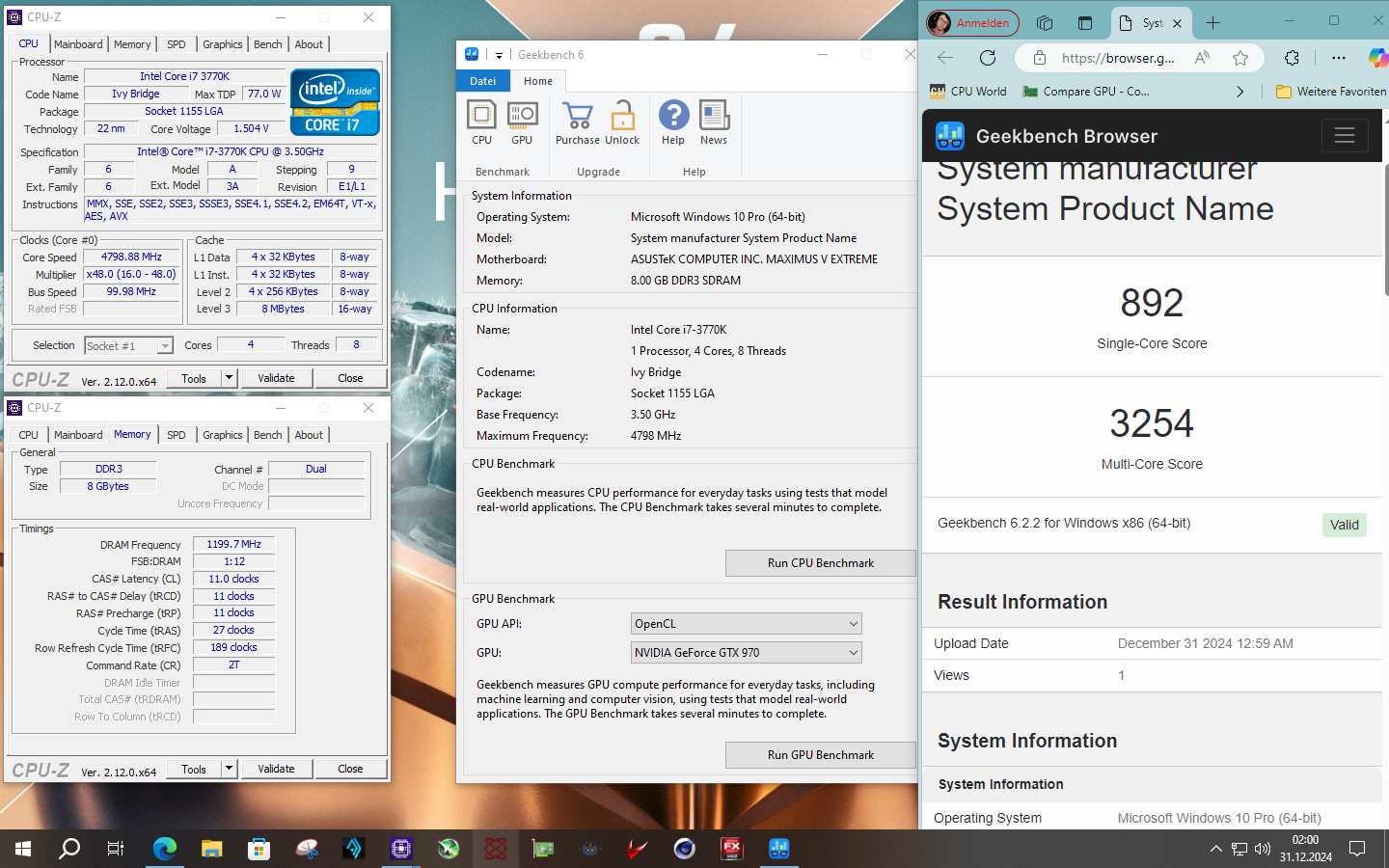
Task: Open the Bench tab in top CPU-Z window
Action: click(268, 44)
